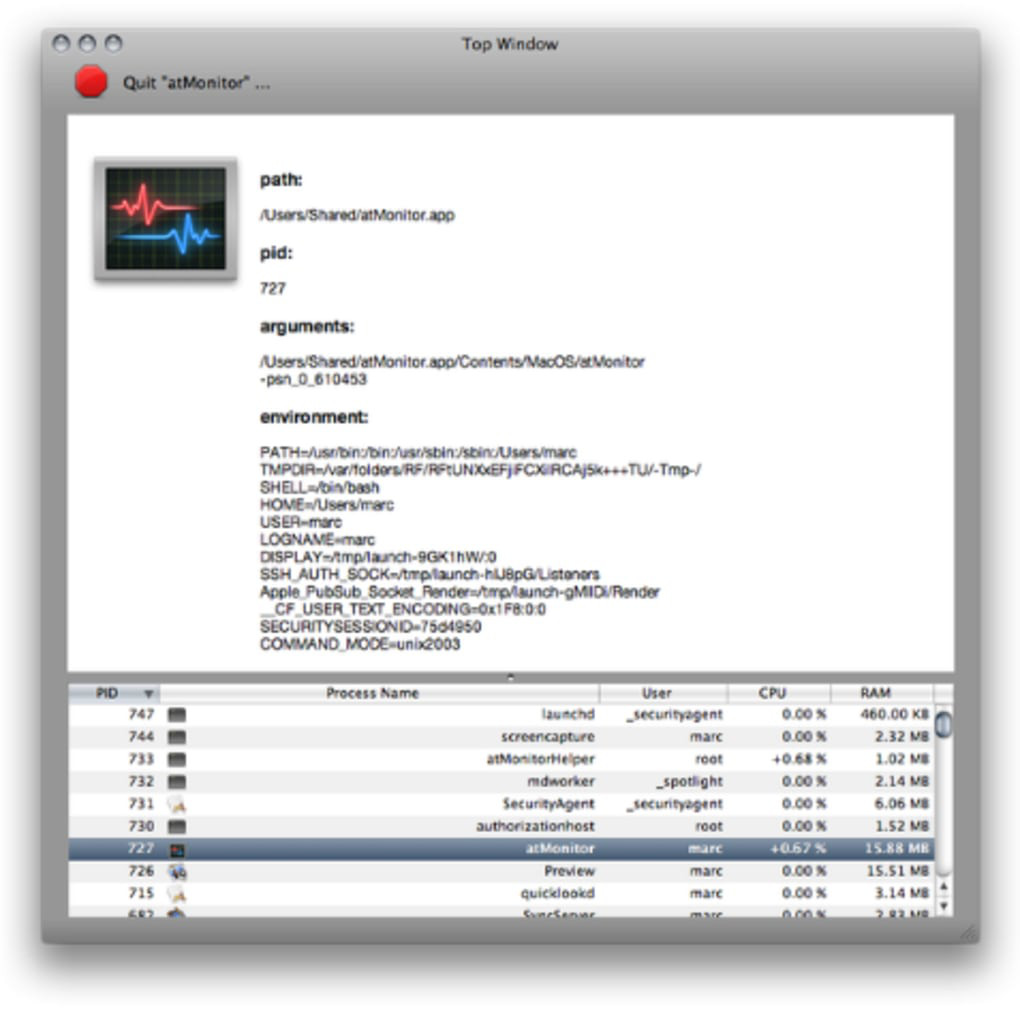Click the _spotlight user cell

[690, 781]
